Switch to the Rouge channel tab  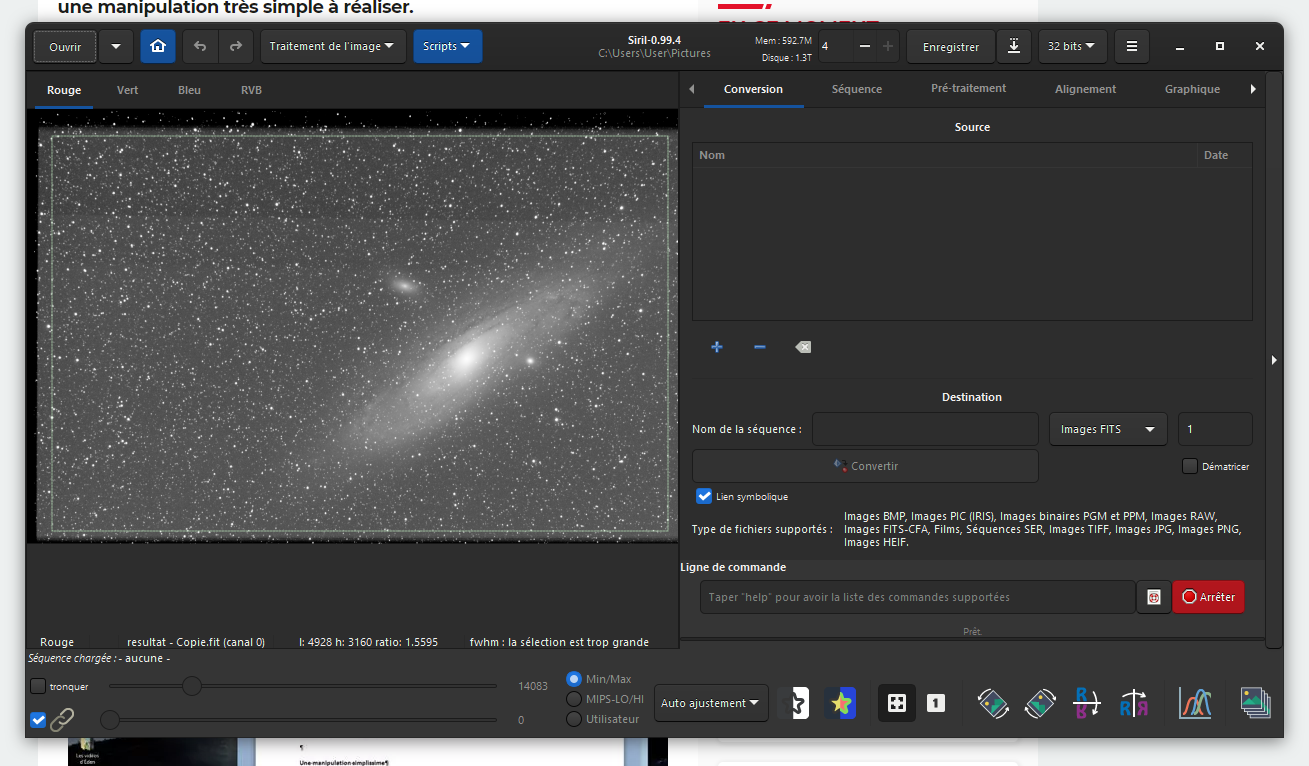(x=64, y=90)
